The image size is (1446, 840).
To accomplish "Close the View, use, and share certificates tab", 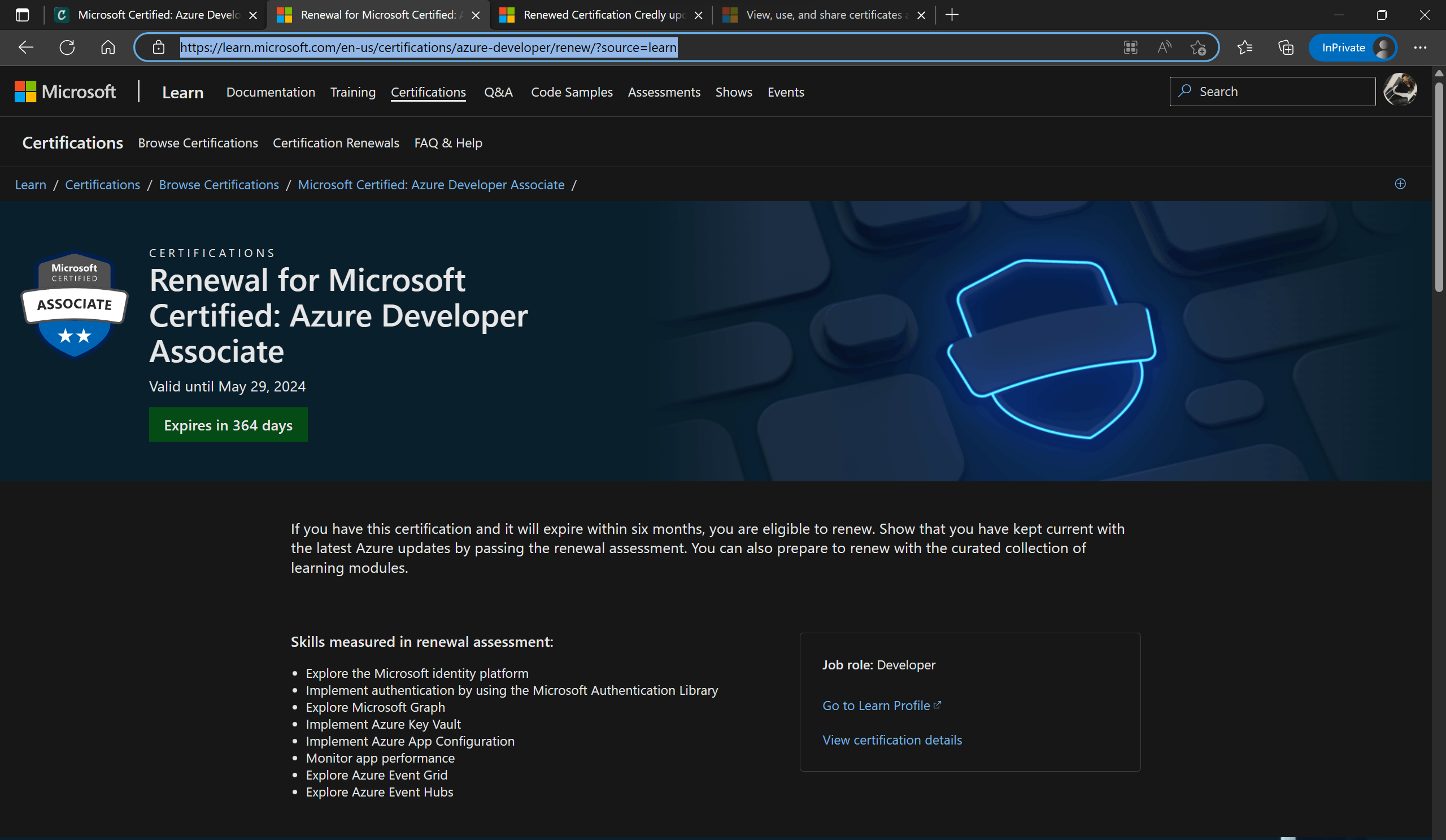I will tap(921, 15).
